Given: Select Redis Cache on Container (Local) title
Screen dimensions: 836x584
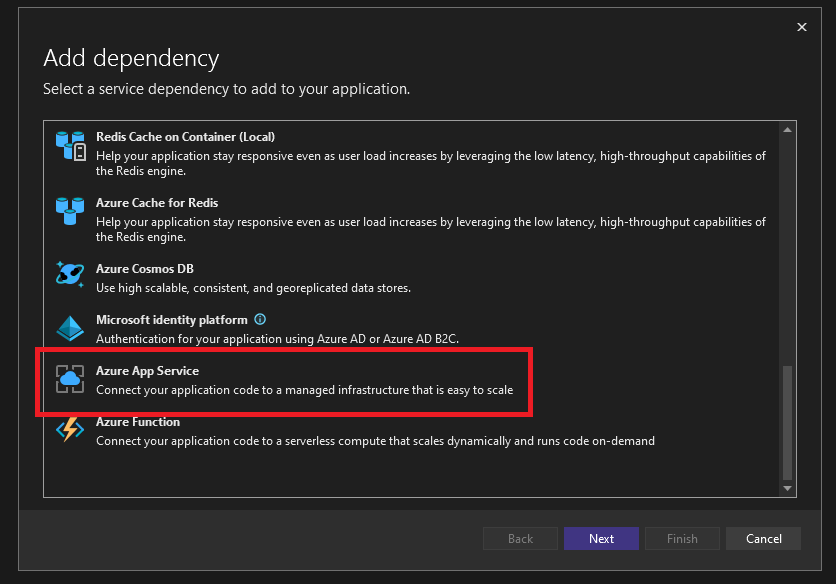Looking at the screenshot, I should point(185,137).
